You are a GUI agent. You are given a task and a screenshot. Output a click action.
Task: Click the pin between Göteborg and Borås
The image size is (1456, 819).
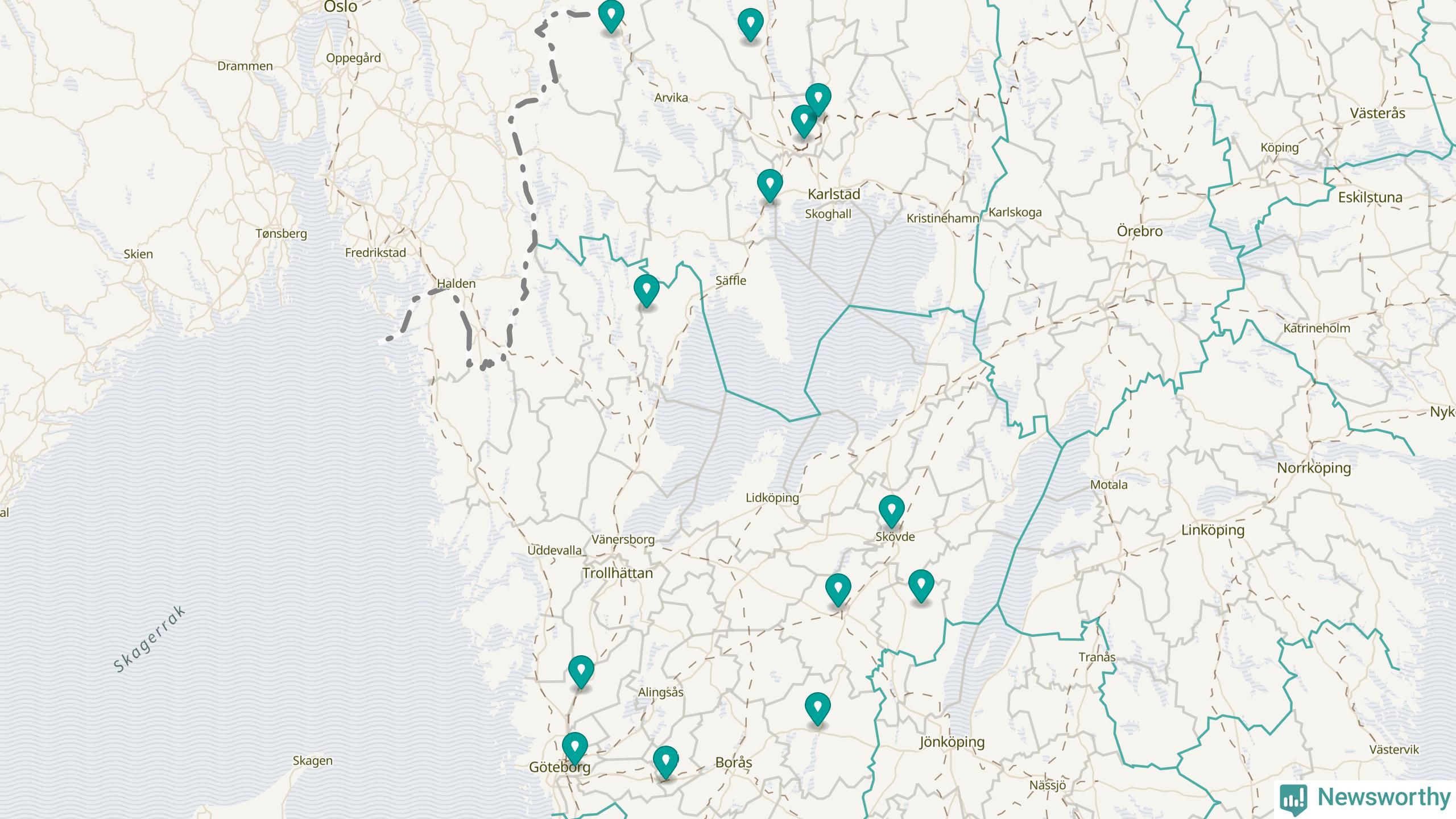(665, 760)
